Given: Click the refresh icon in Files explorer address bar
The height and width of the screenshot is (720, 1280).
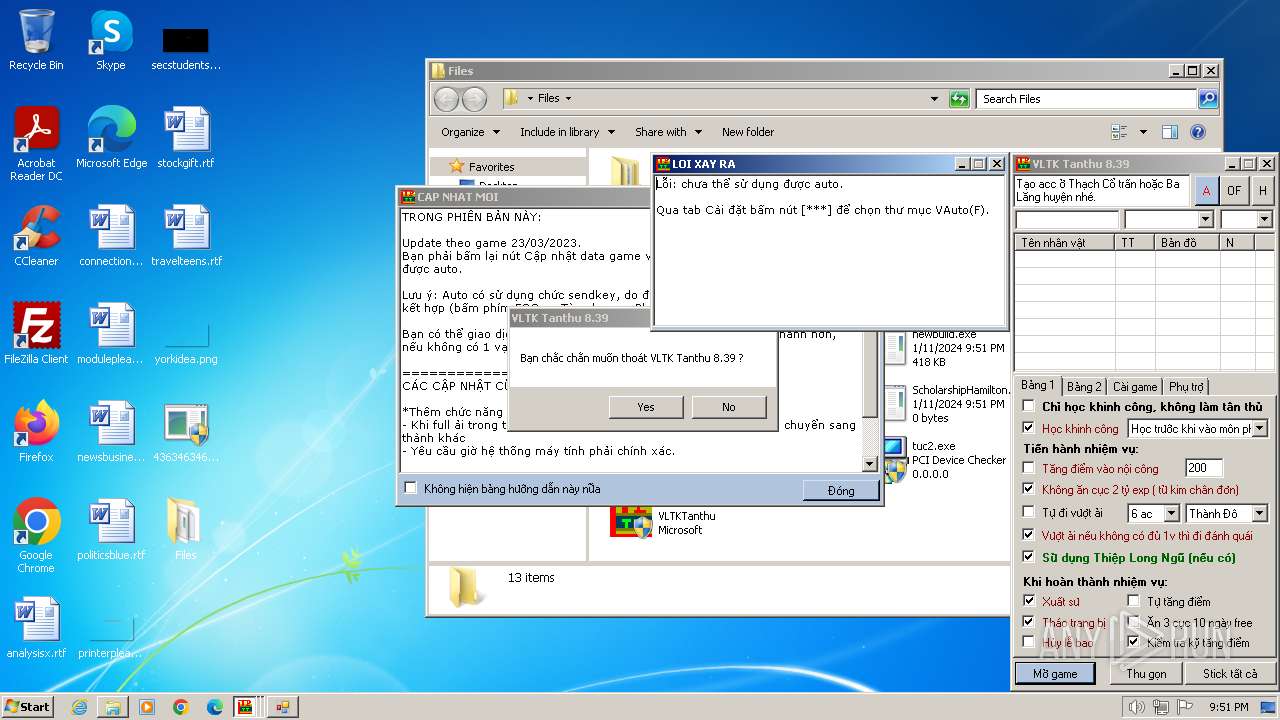Looking at the screenshot, I should tap(959, 98).
